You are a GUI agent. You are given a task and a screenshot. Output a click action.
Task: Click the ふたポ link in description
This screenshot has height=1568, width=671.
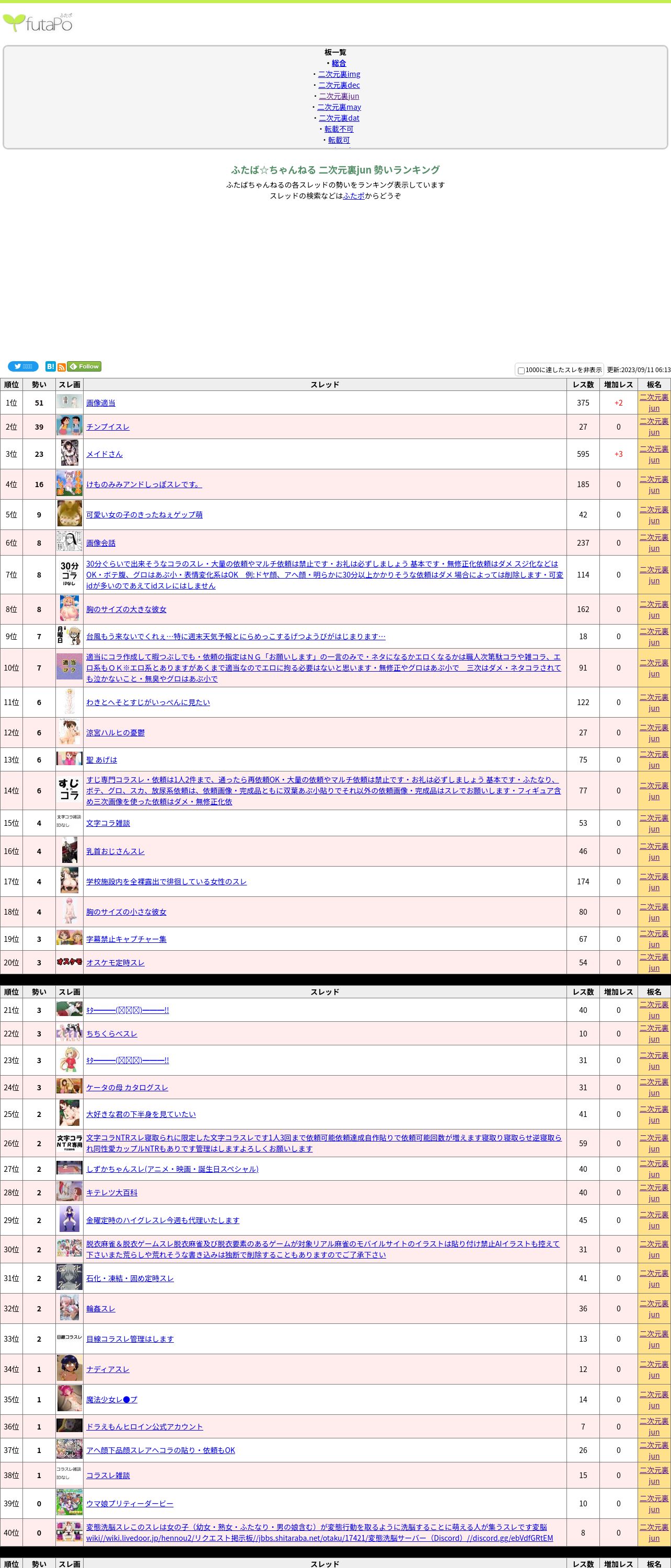(x=353, y=196)
